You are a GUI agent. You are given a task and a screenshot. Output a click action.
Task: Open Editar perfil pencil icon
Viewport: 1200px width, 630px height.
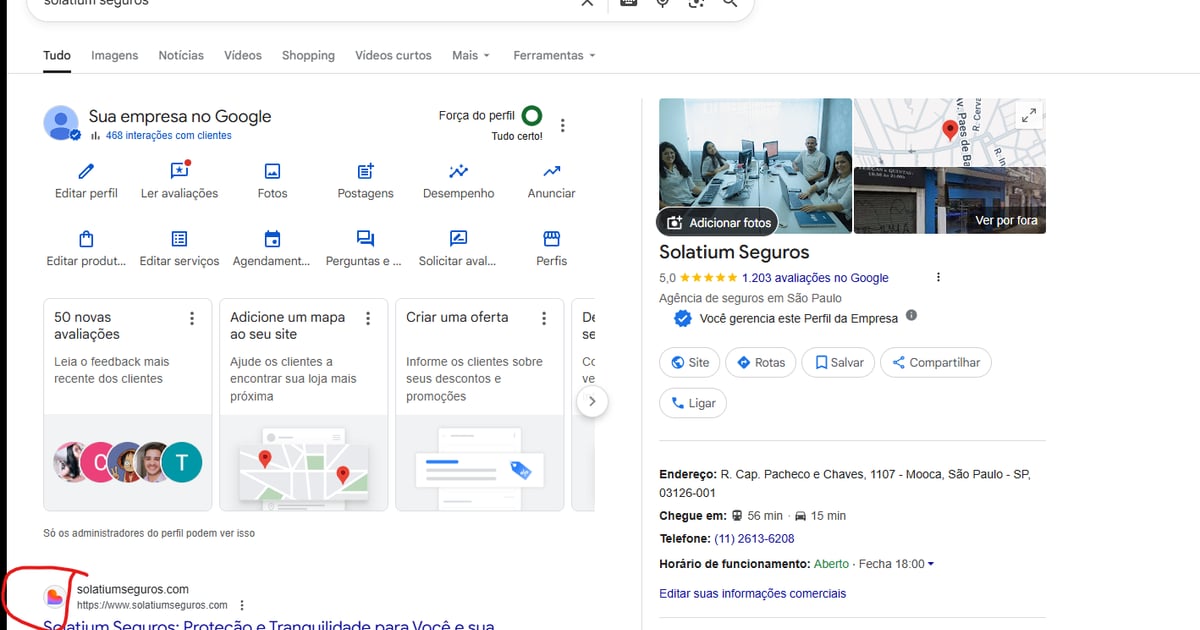(86, 171)
